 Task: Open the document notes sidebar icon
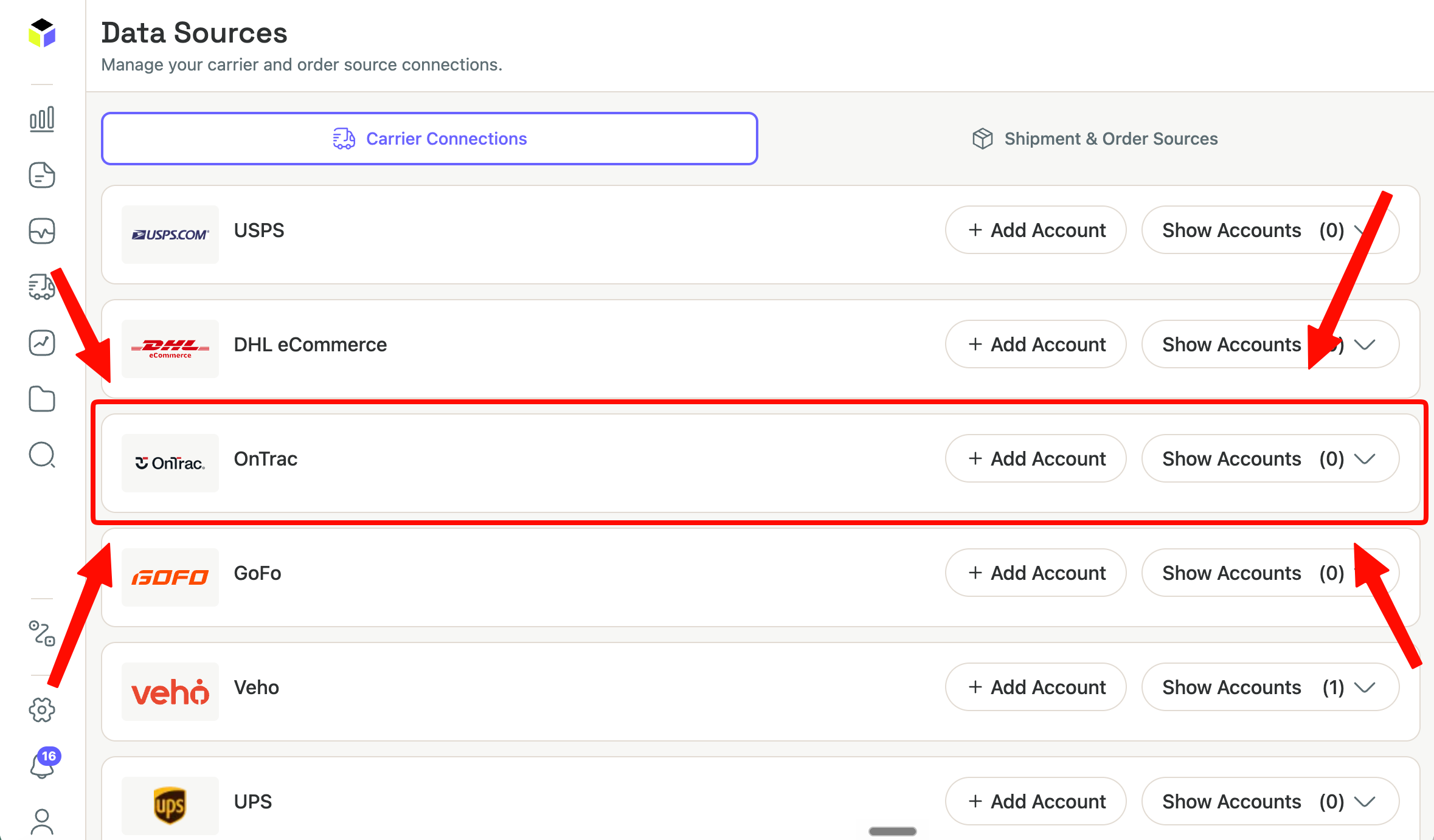tap(42, 175)
